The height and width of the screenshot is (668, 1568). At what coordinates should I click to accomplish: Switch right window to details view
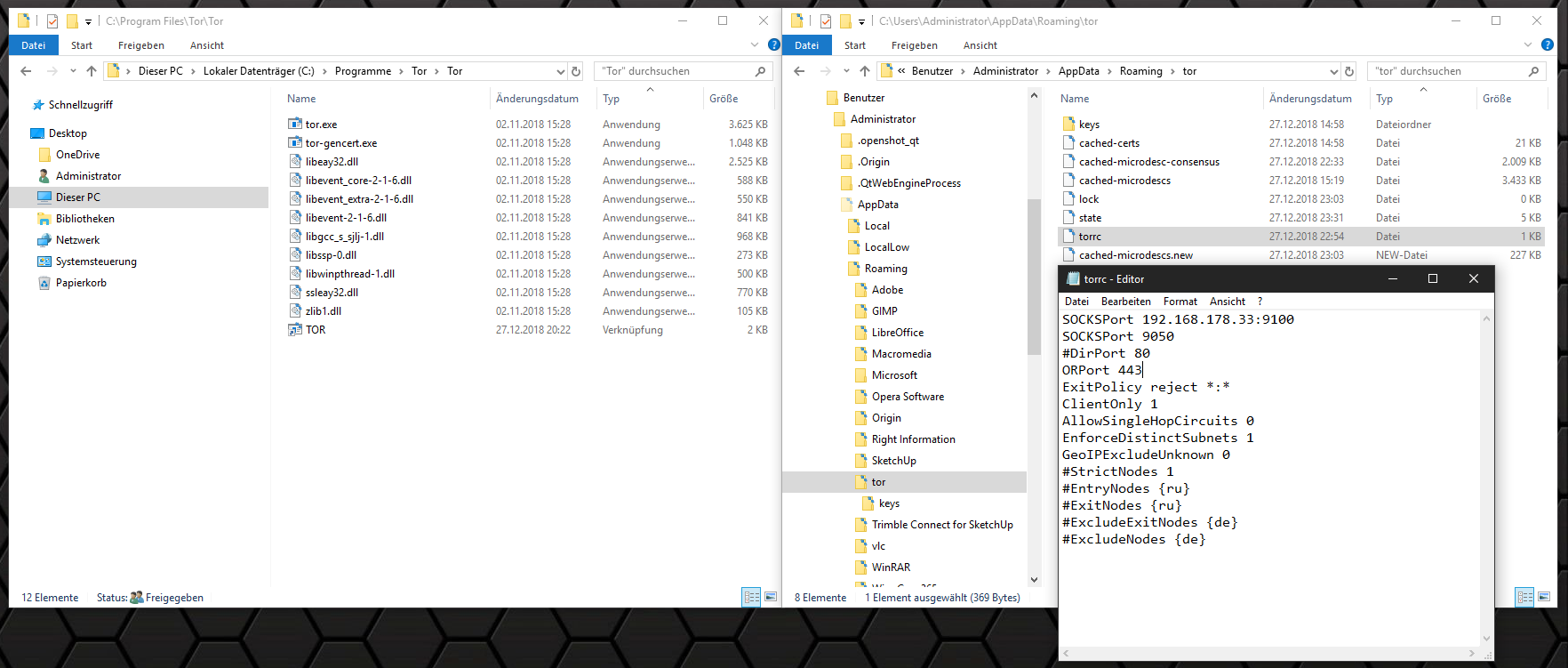tap(1524, 598)
